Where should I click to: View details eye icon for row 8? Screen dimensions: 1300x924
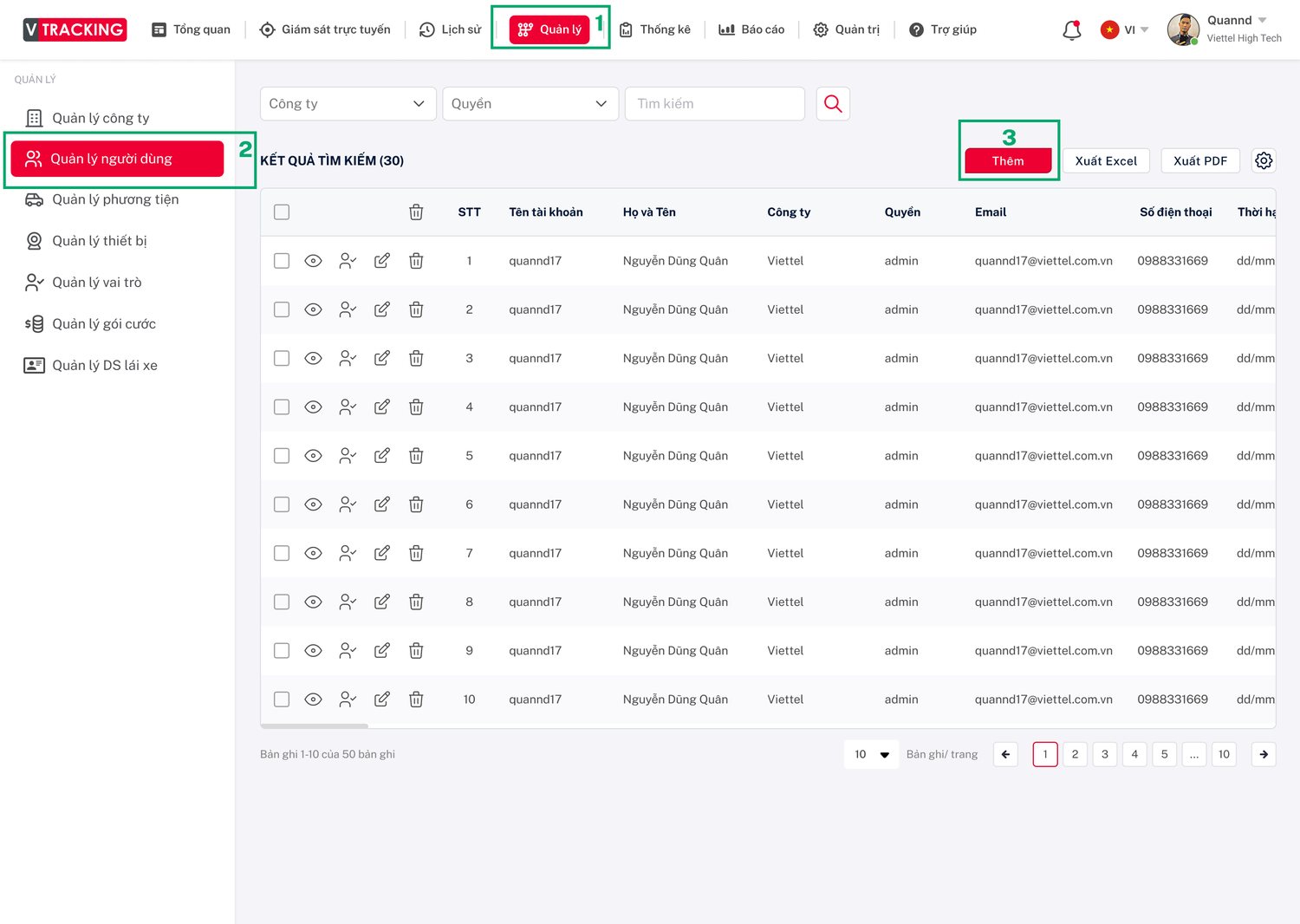[314, 602]
